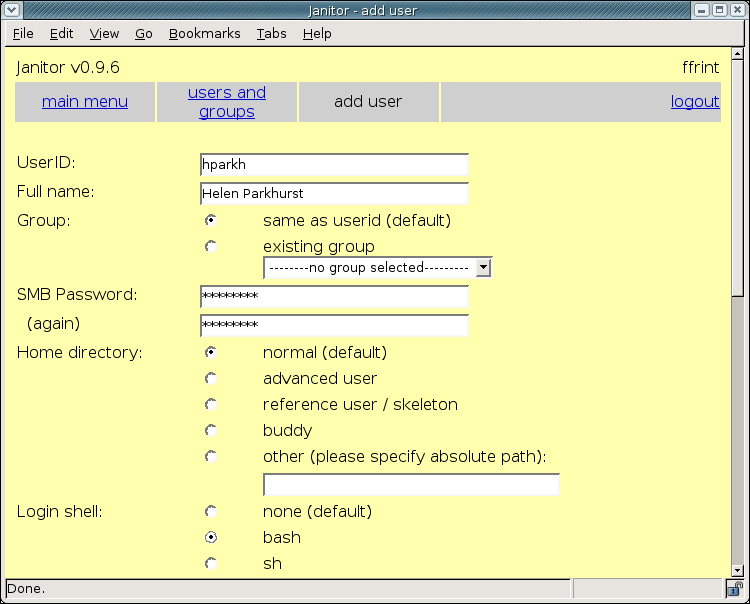Select group same as userid radio
Viewport: 750px width, 604px height.
click(210, 220)
